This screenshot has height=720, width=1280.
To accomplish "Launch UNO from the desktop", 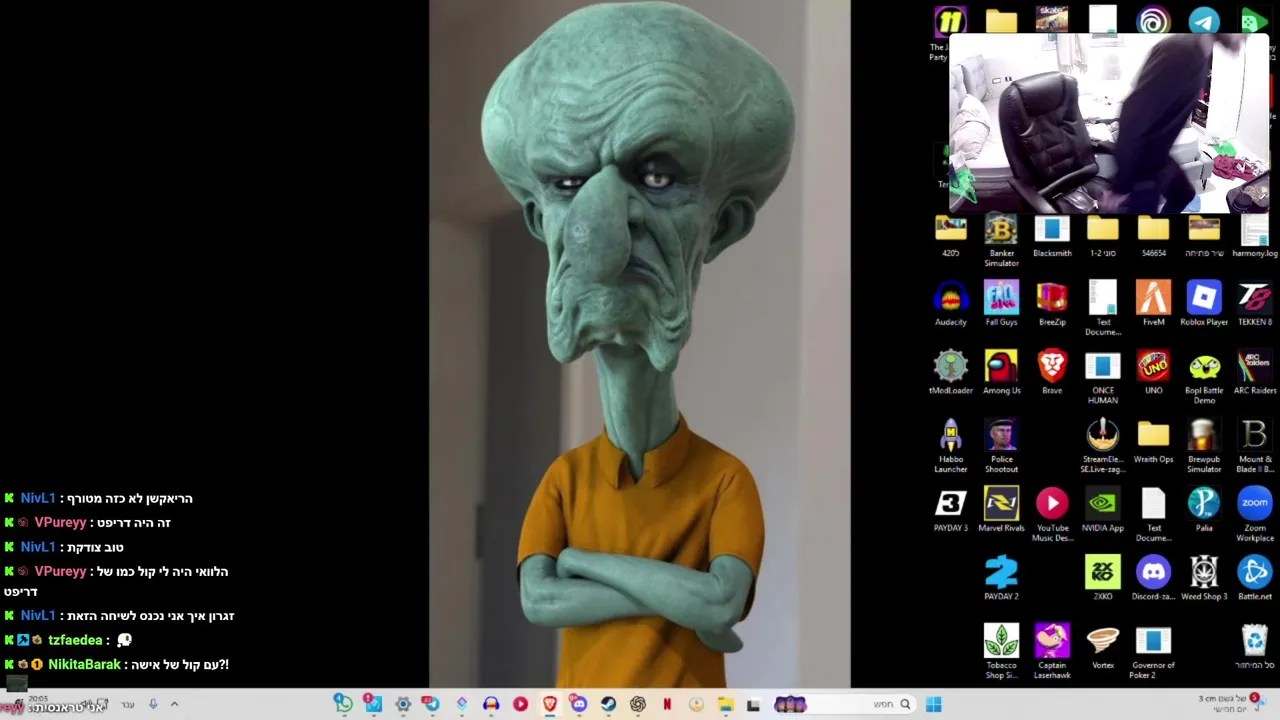I will click(x=1153, y=372).
